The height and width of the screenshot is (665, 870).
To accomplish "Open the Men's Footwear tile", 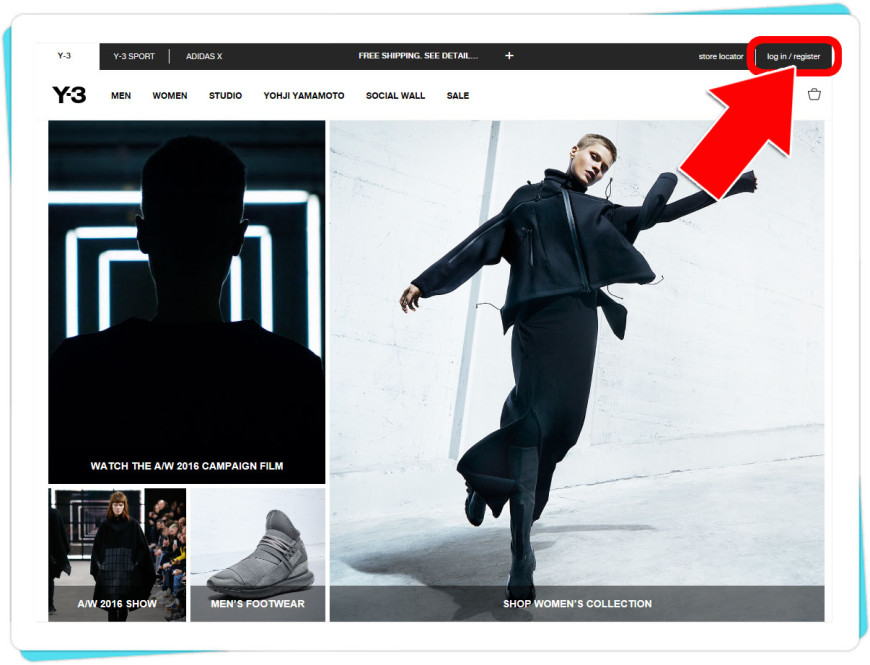I will tap(257, 555).
